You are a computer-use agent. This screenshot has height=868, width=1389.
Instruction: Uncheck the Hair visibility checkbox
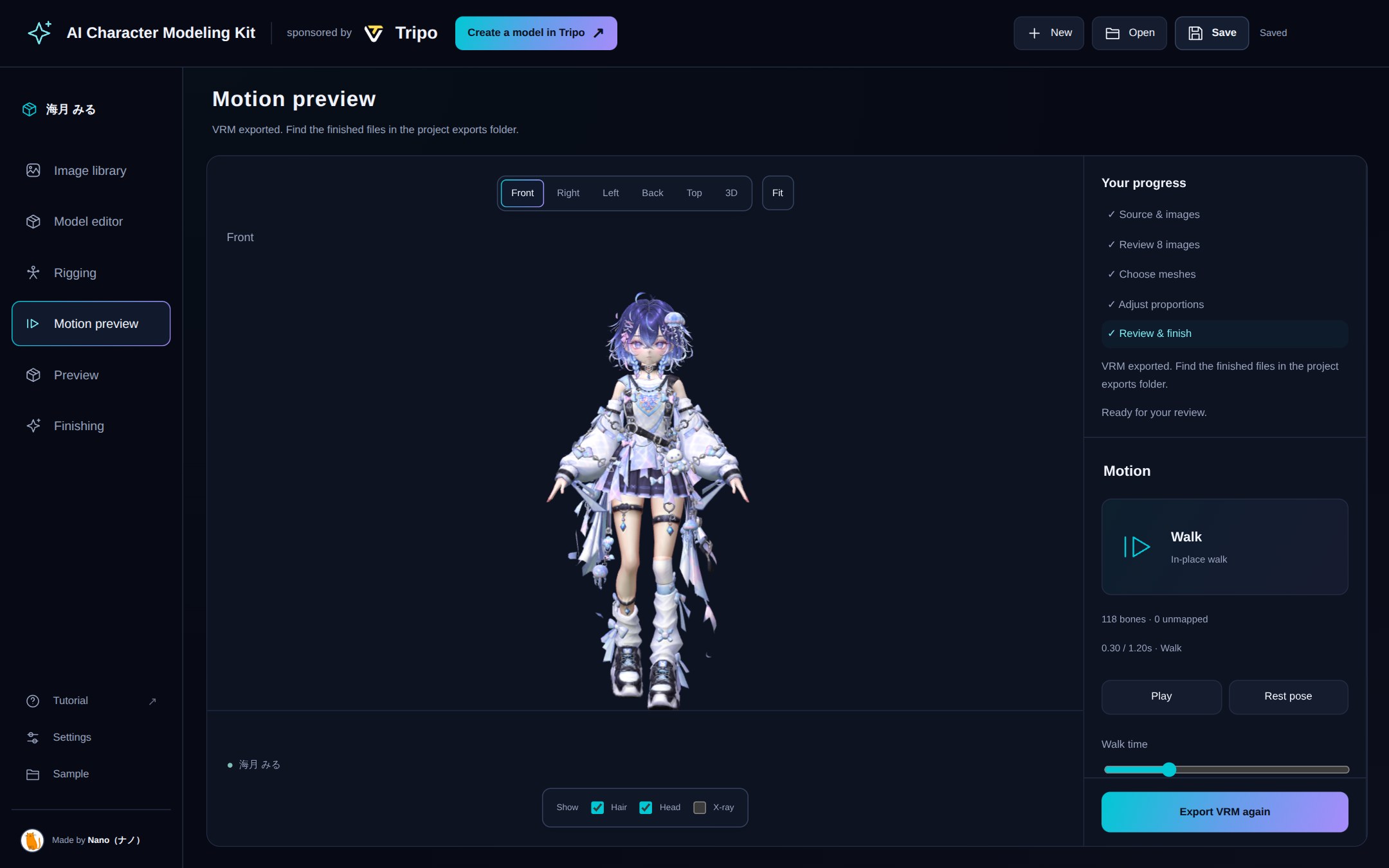click(x=597, y=808)
